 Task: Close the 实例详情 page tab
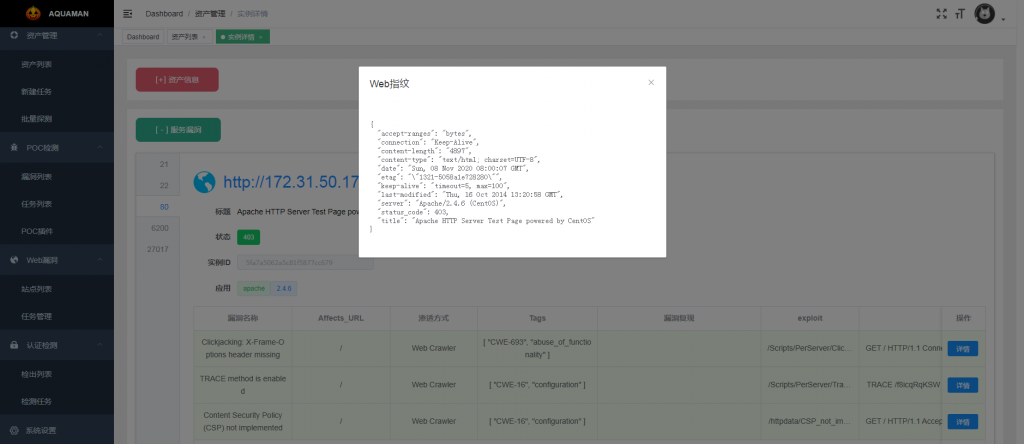261,37
